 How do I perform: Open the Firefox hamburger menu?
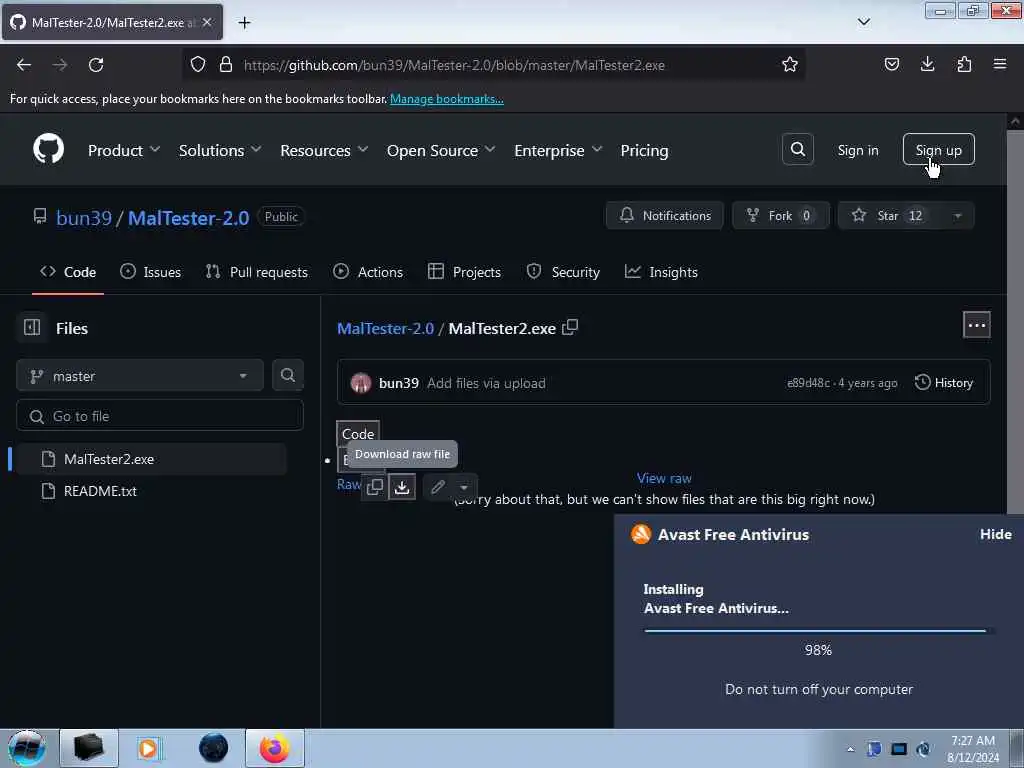coord(999,64)
